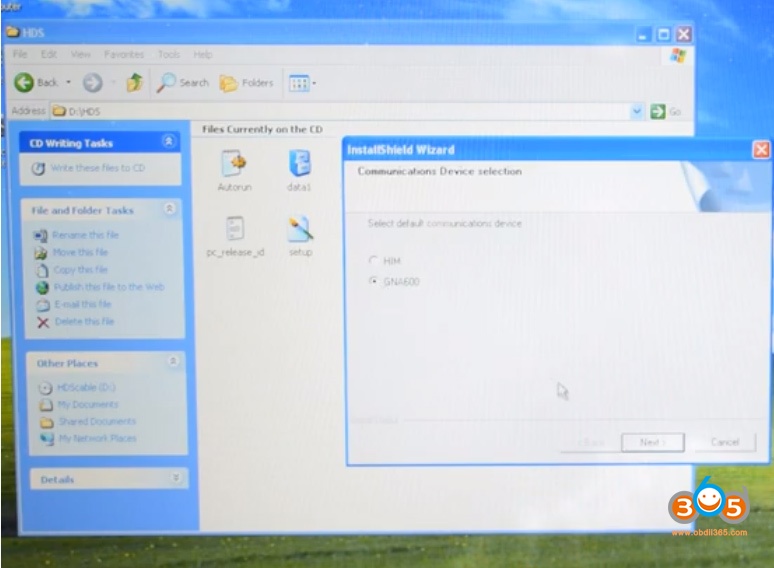Open the View menu
This screenshot has height=568, width=774.
(80, 54)
